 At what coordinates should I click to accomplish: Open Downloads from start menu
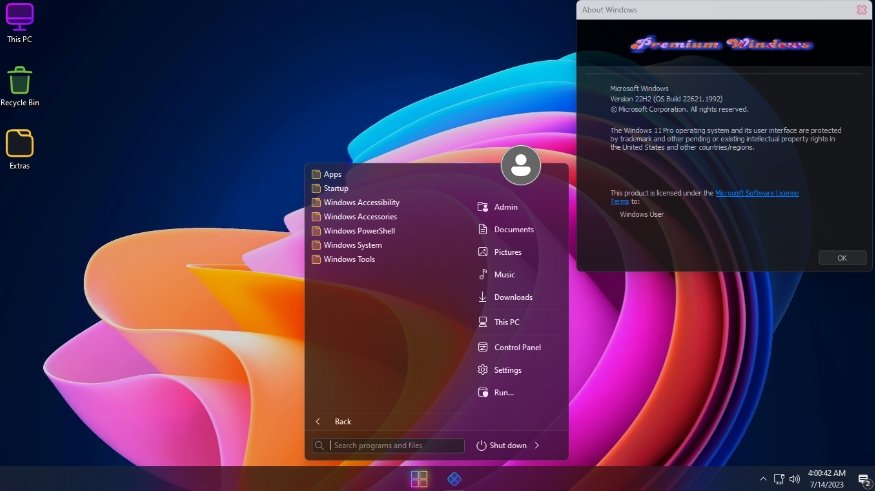[505, 297]
